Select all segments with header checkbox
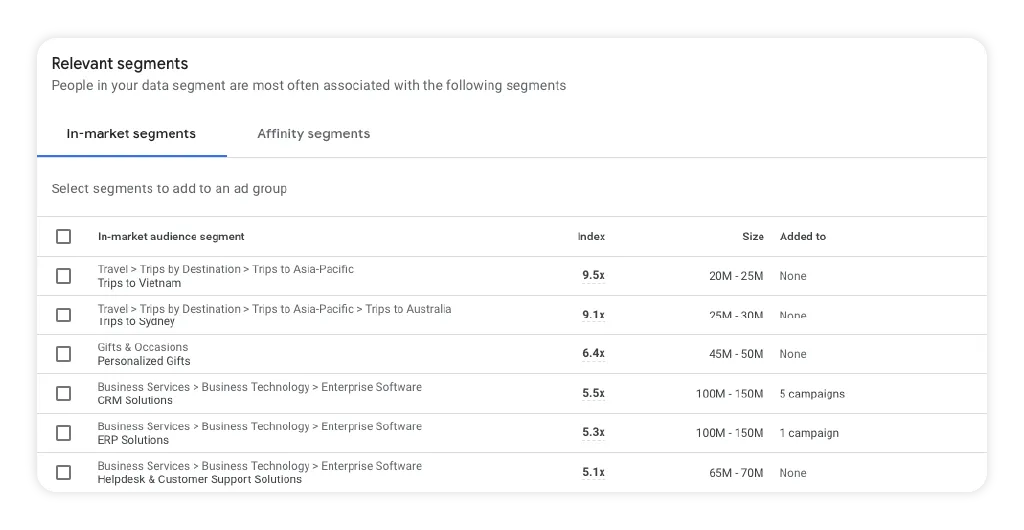This screenshot has height=530, width=1024. pos(63,236)
